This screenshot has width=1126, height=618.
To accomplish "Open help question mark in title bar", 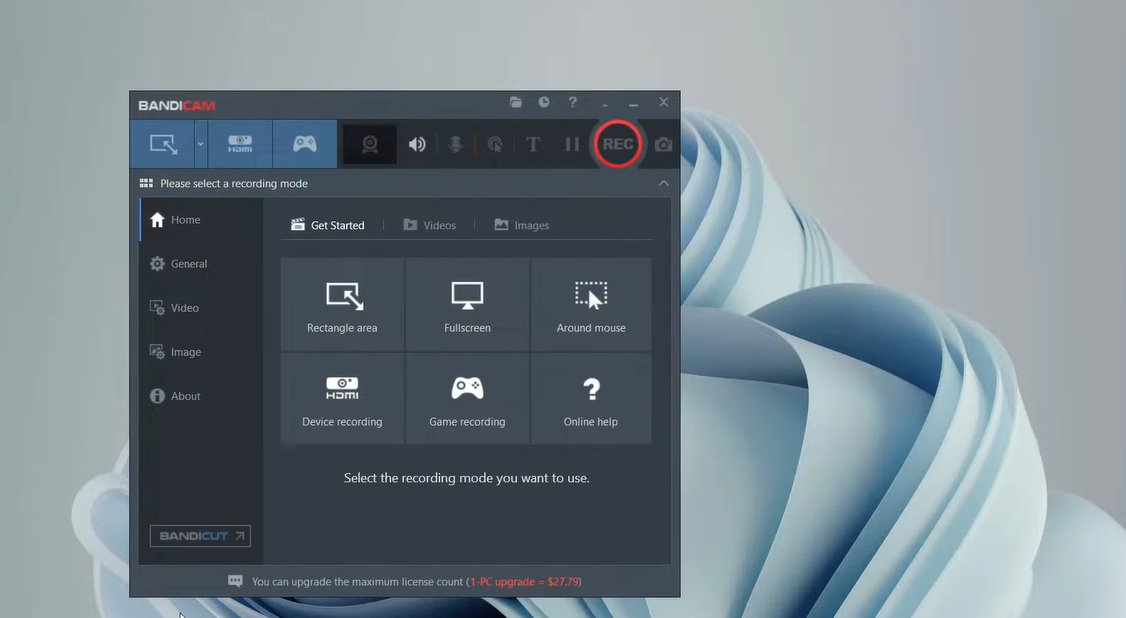I will click(572, 102).
